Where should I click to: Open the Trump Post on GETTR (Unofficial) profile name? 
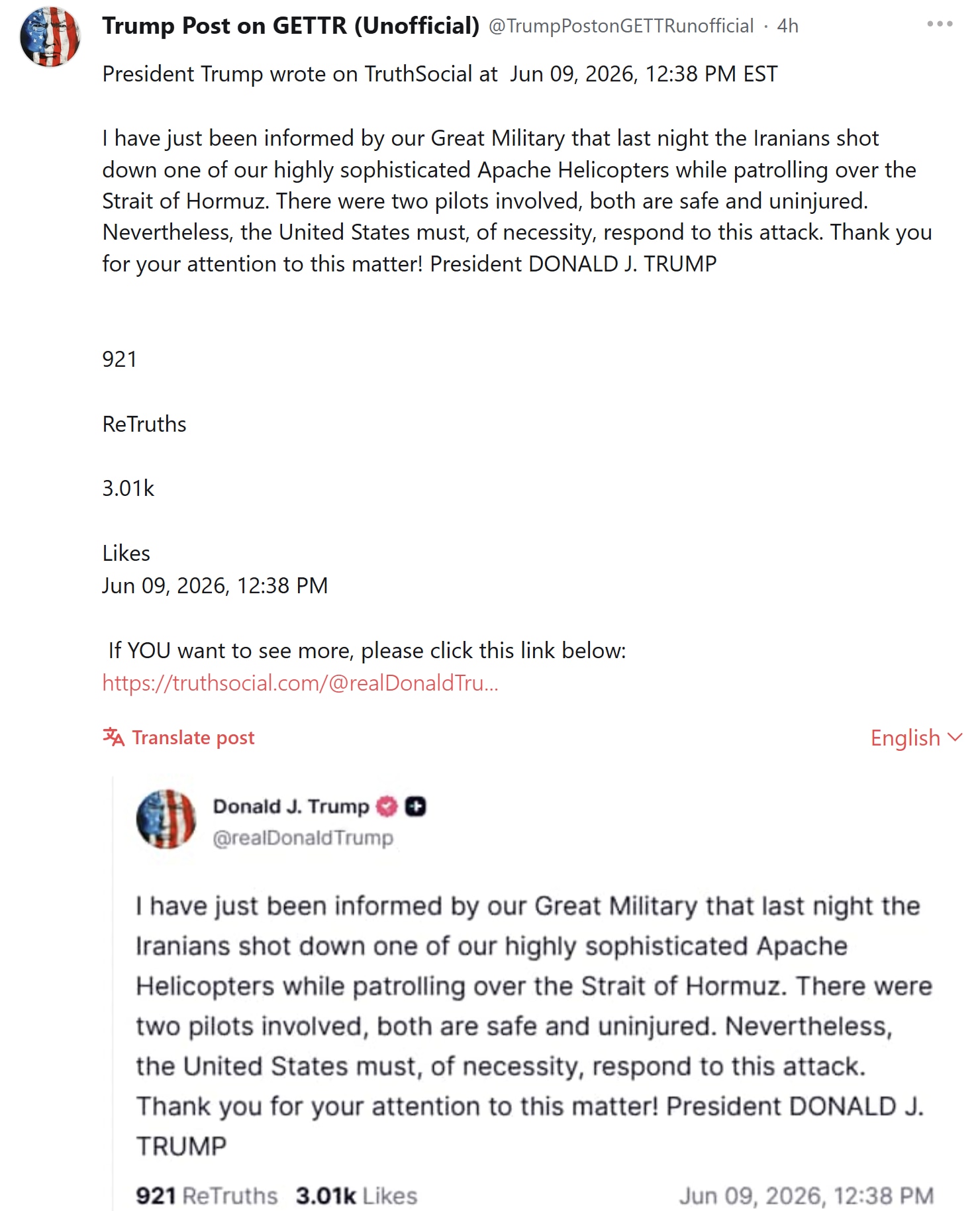[291, 25]
